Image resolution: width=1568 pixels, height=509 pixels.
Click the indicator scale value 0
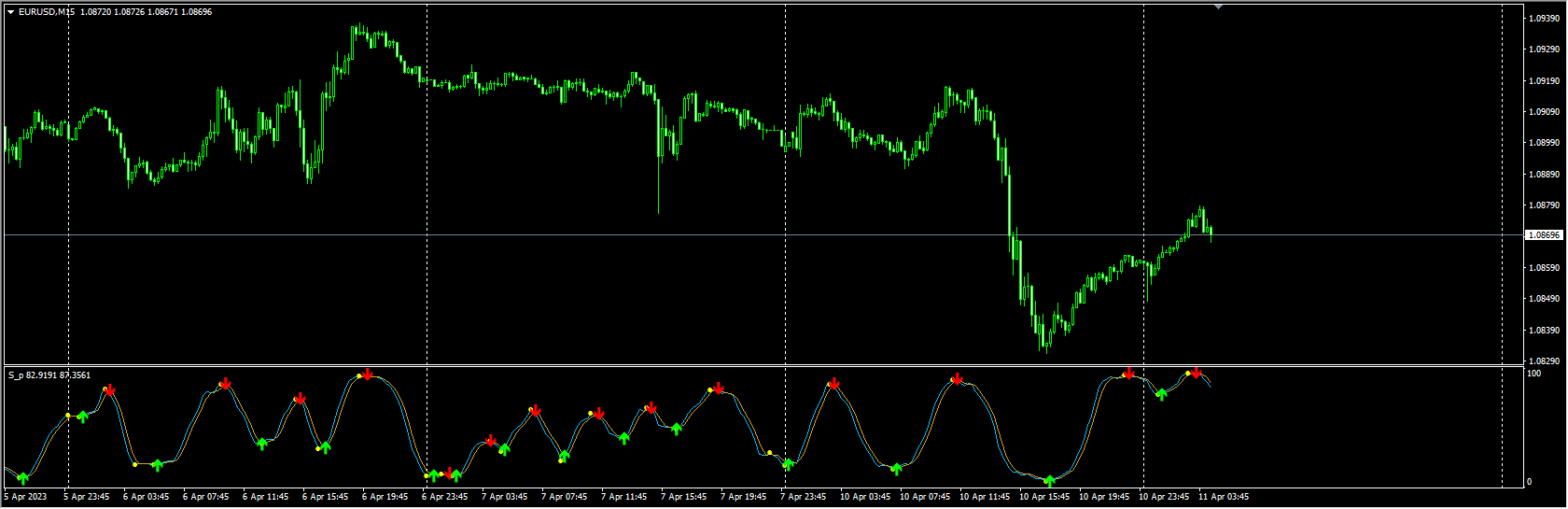click(x=1529, y=482)
